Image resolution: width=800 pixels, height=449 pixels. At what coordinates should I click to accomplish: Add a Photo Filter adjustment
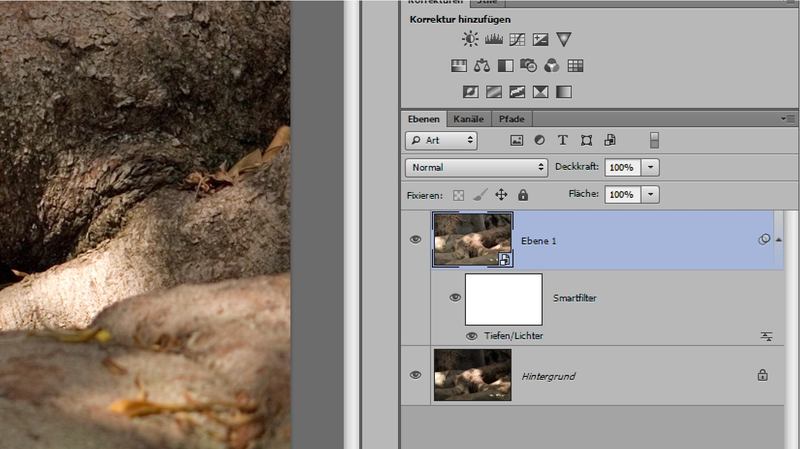point(528,66)
